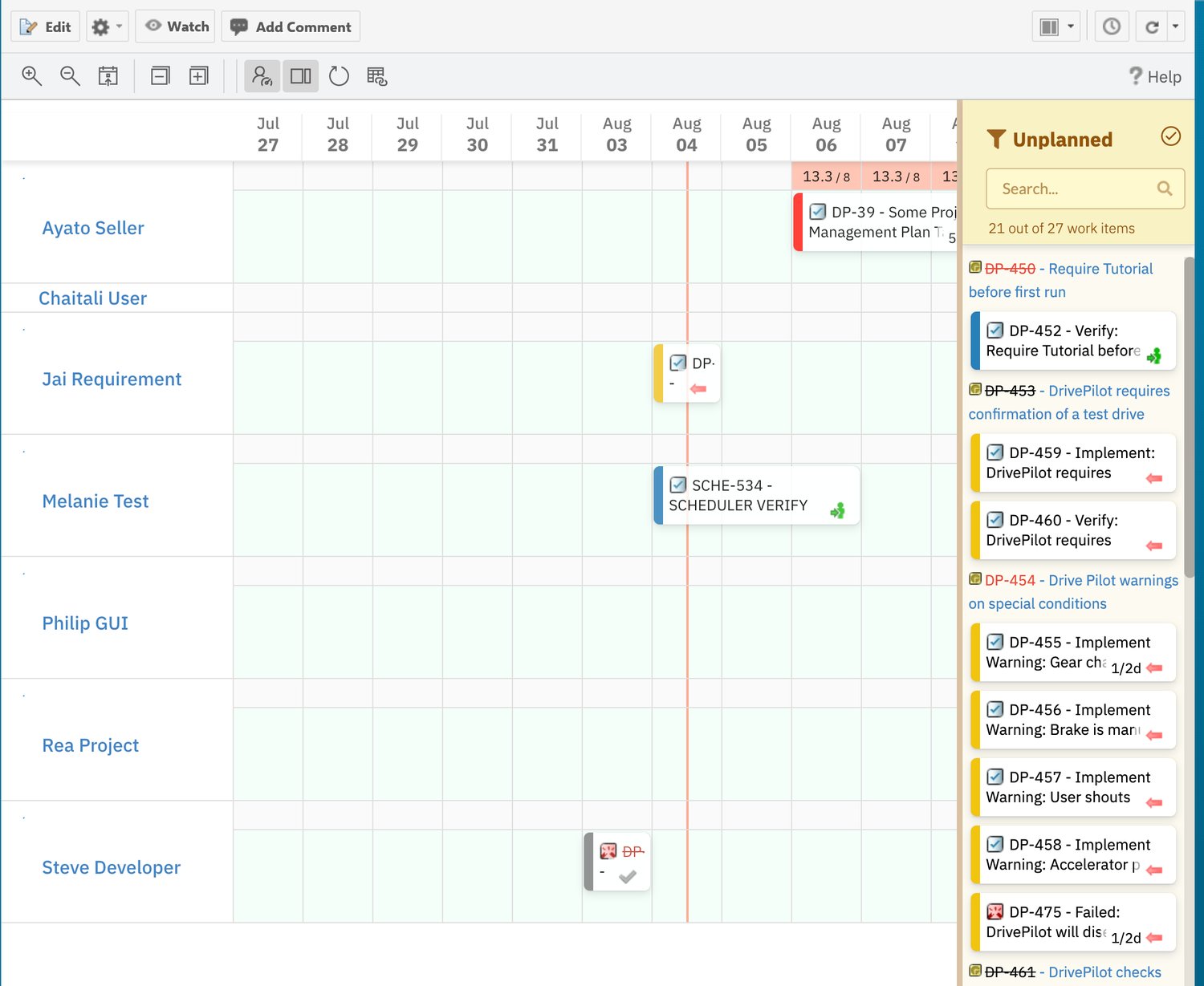Select the DP-460 Verify card
This screenshot has height=986, width=1204.
coord(1073,530)
